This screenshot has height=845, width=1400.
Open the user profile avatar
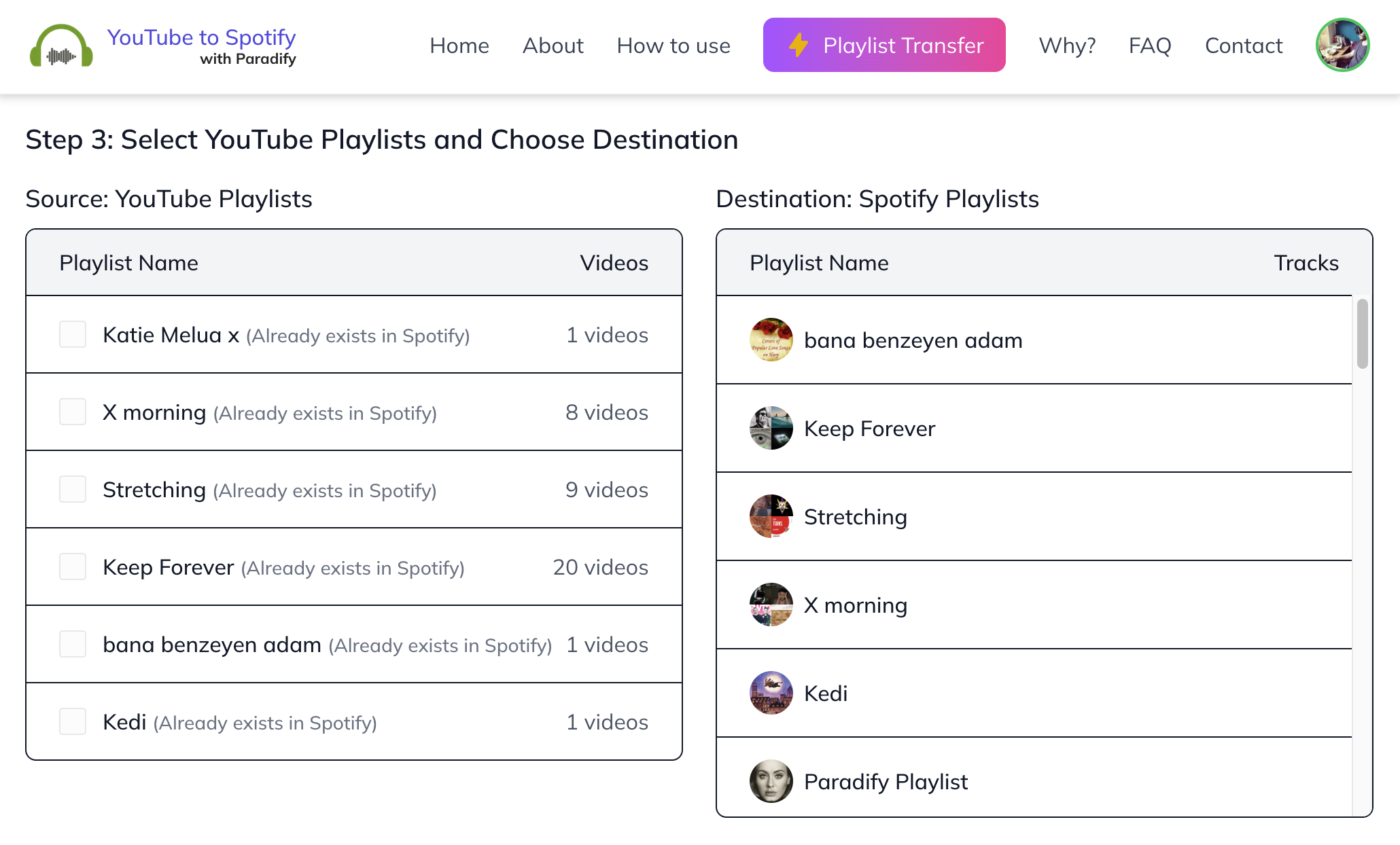click(1342, 45)
